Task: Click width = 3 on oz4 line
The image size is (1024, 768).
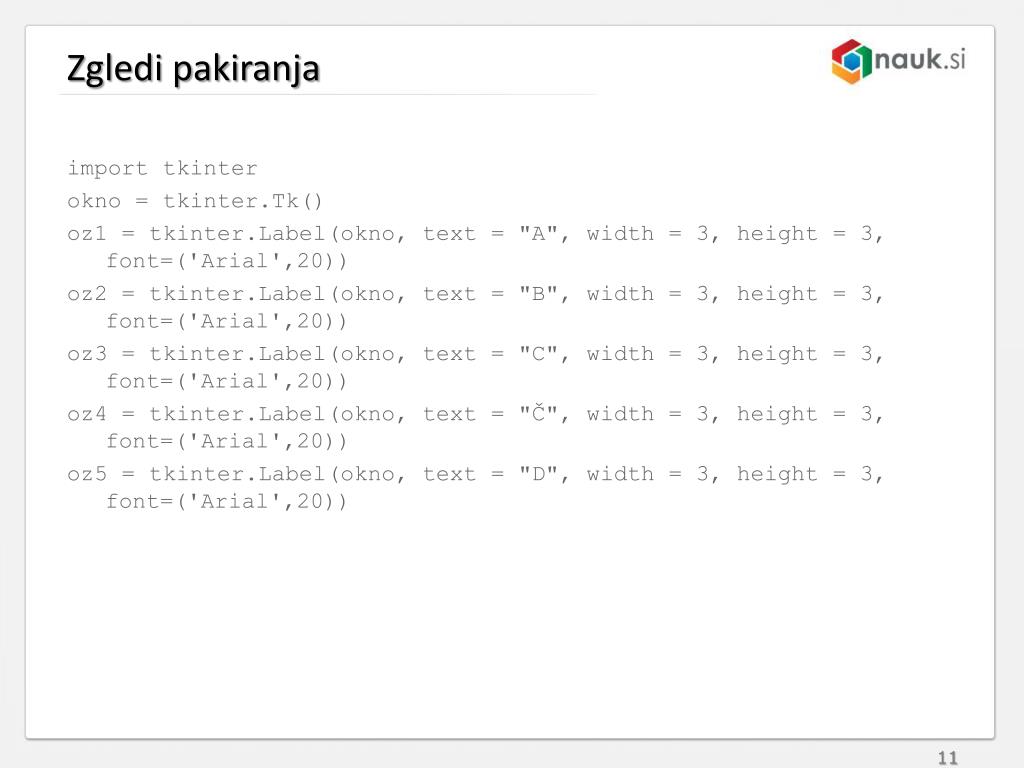Action: (x=648, y=414)
